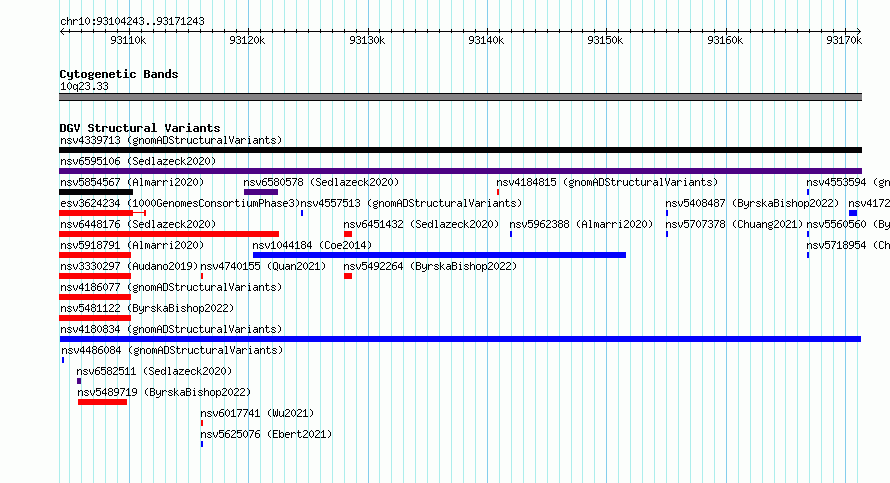The width and height of the screenshot is (890, 483).
Task: Open nsv5854567 (Almarri2020) label
Action: click(x=132, y=182)
